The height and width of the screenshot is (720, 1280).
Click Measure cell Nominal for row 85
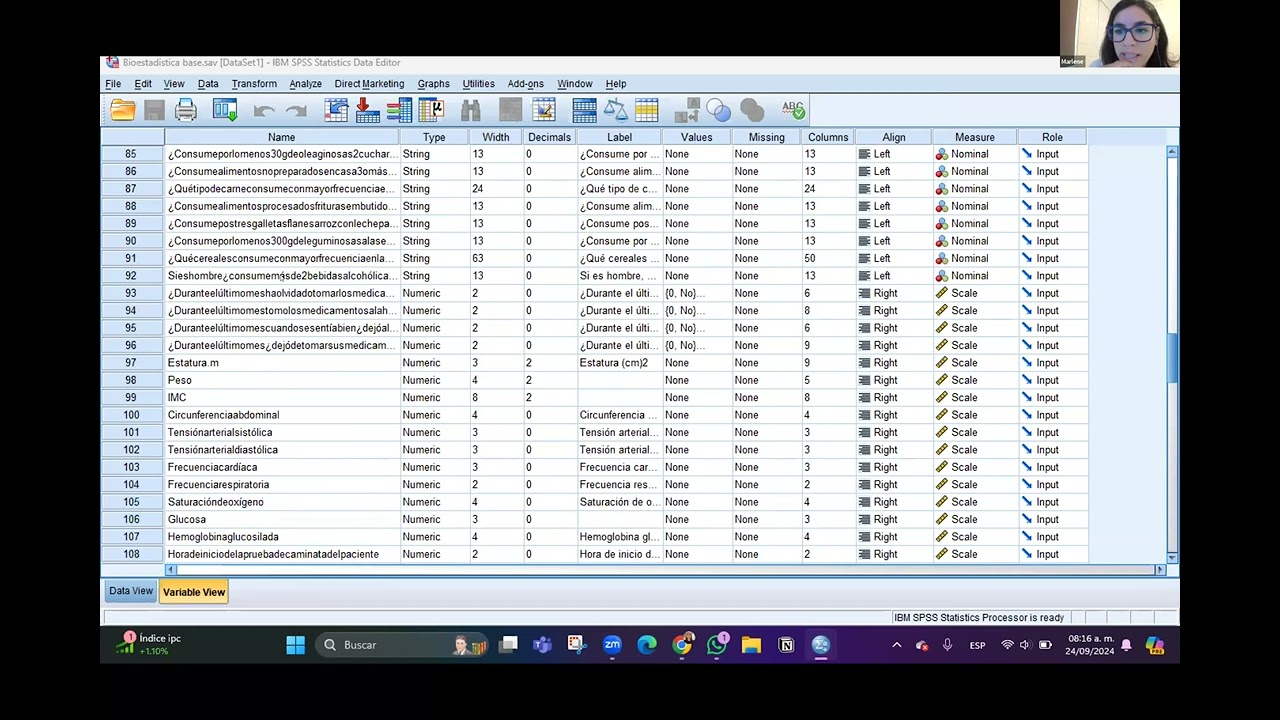(974, 154)
